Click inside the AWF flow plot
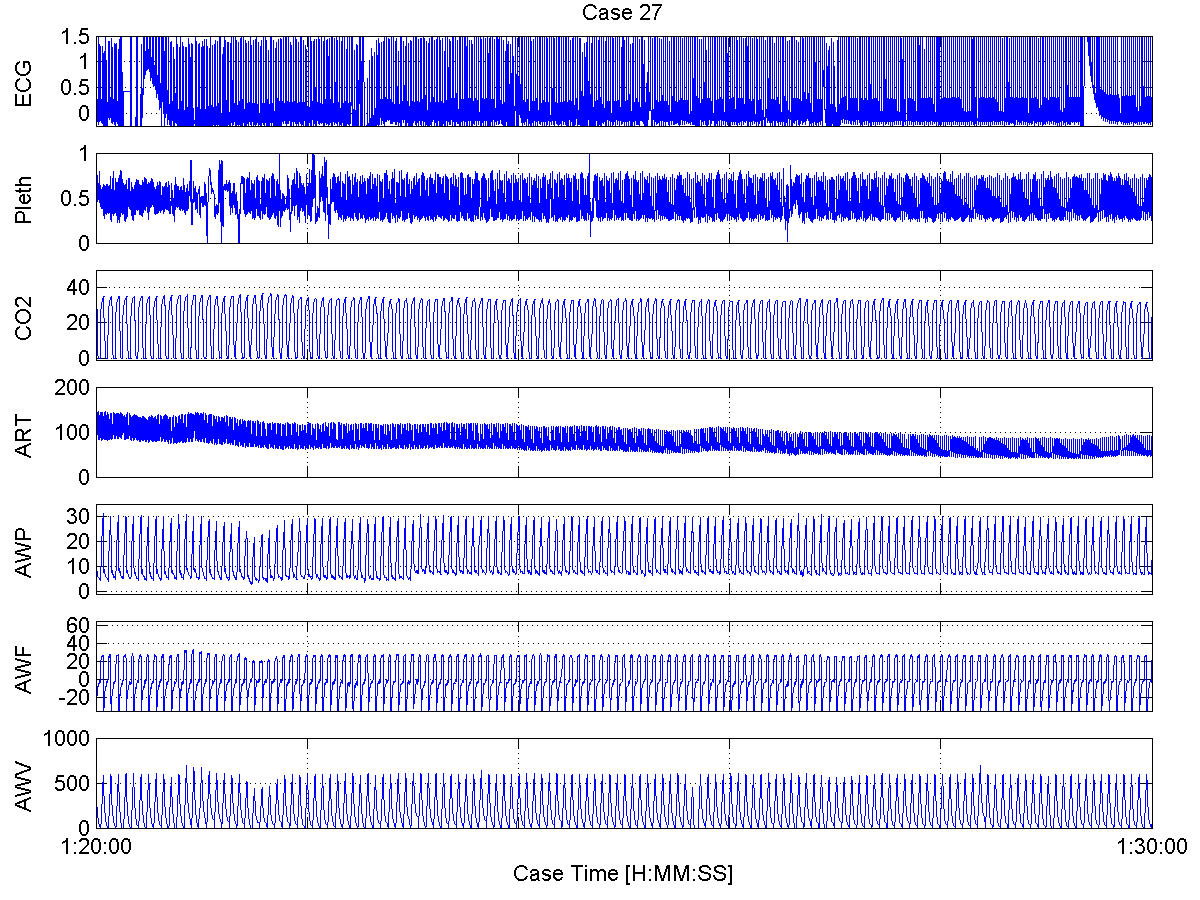Screen dimensions: 1200x900 [x=625, y=666]
